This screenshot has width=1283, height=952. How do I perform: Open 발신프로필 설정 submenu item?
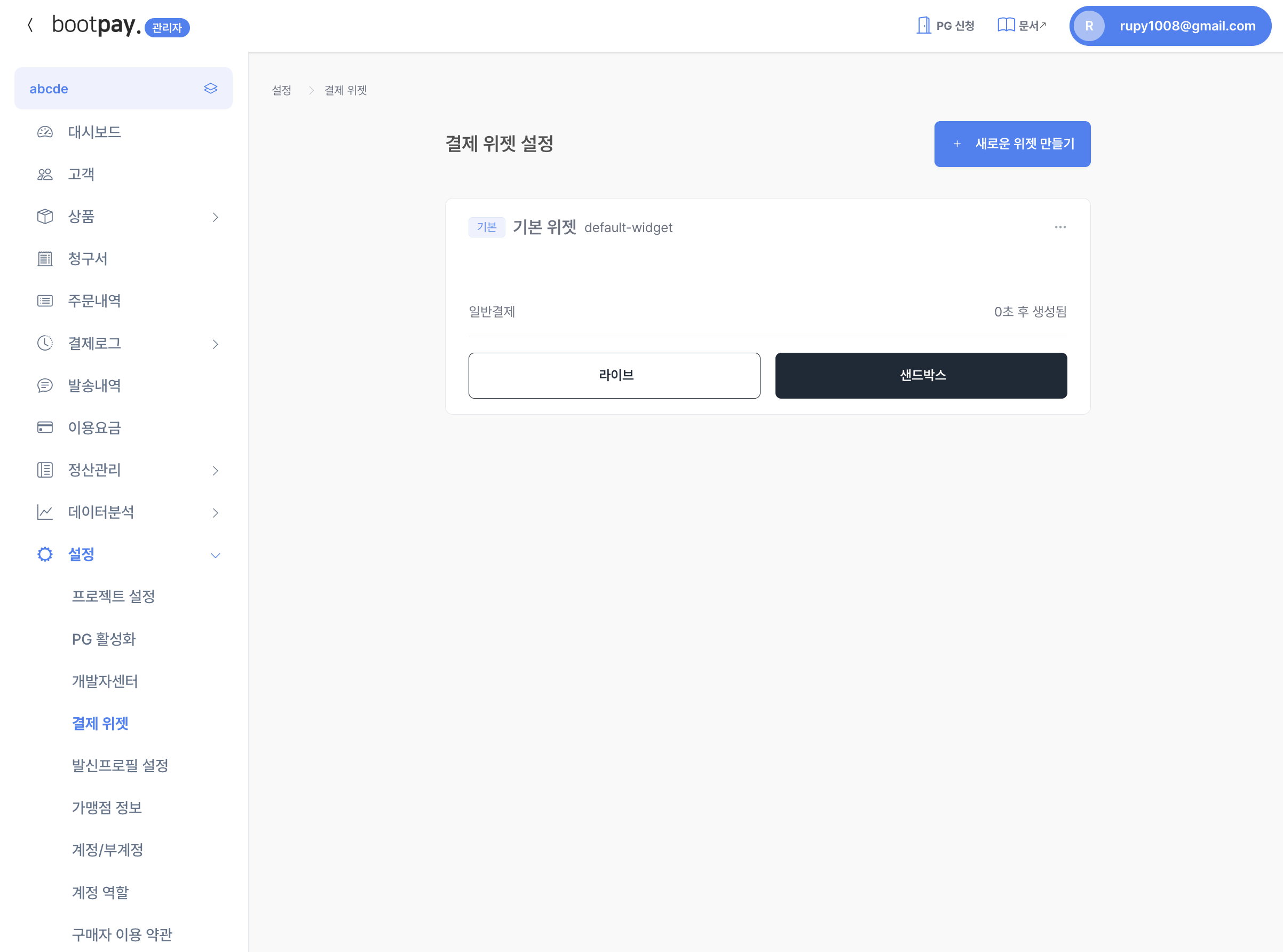click(x=120, y=765)
